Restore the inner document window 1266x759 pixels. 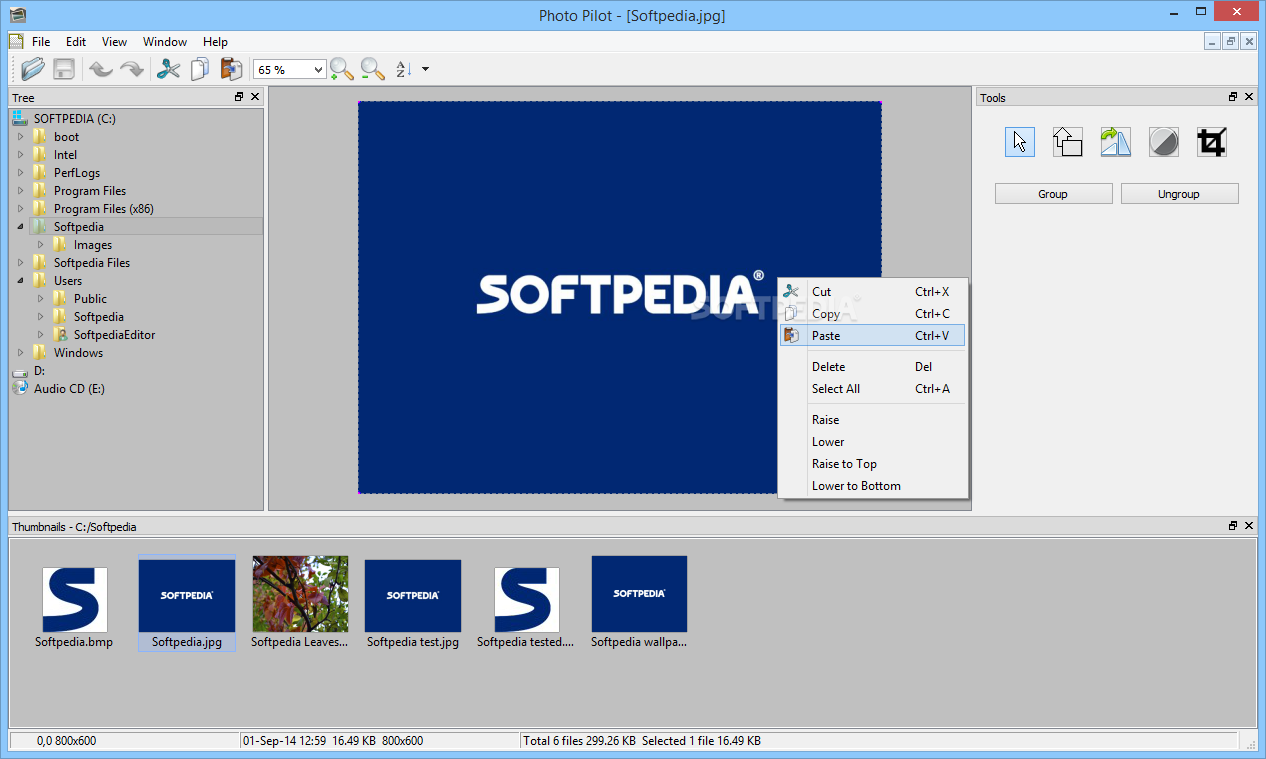pos(1231,41)
